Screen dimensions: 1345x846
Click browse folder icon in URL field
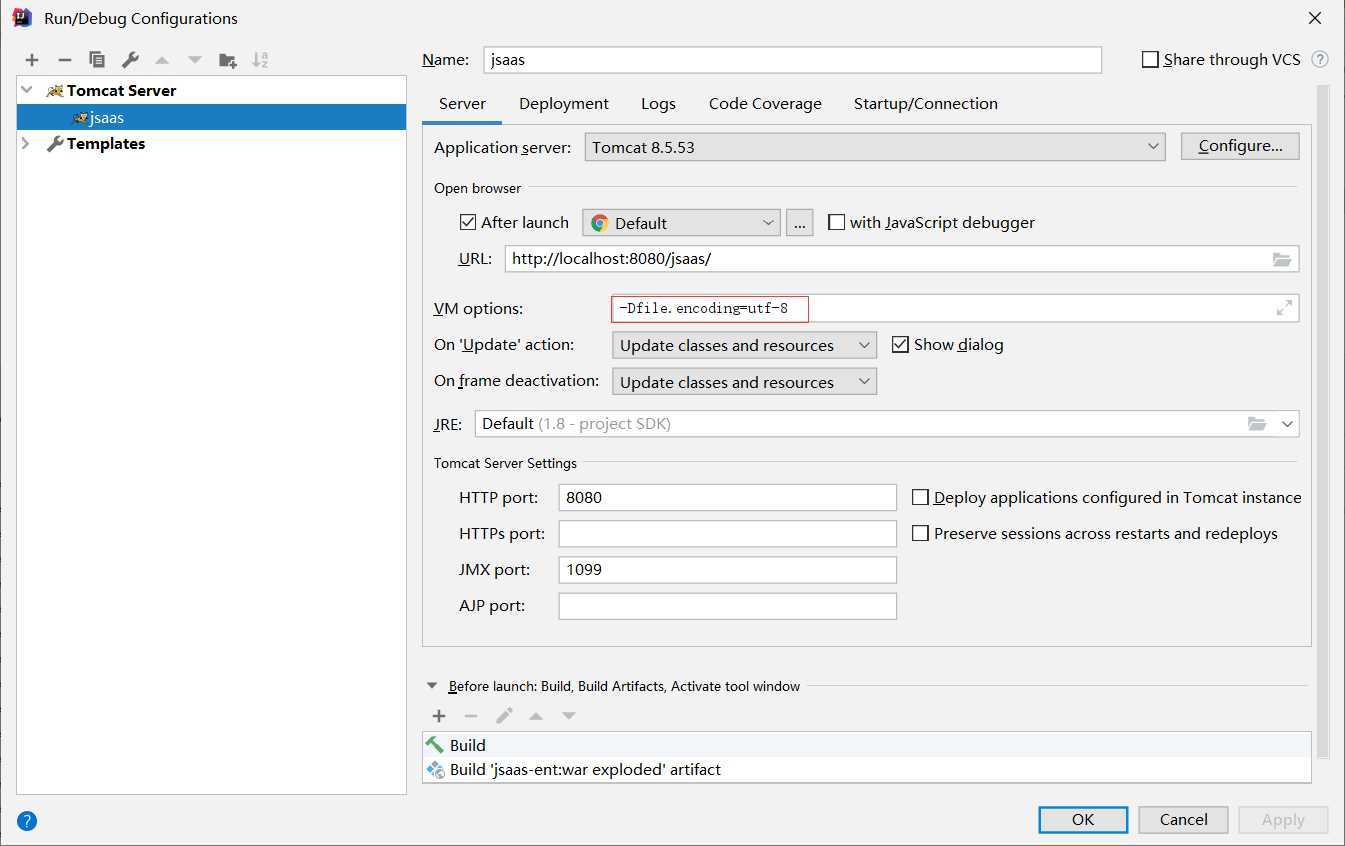point(1282,259)
